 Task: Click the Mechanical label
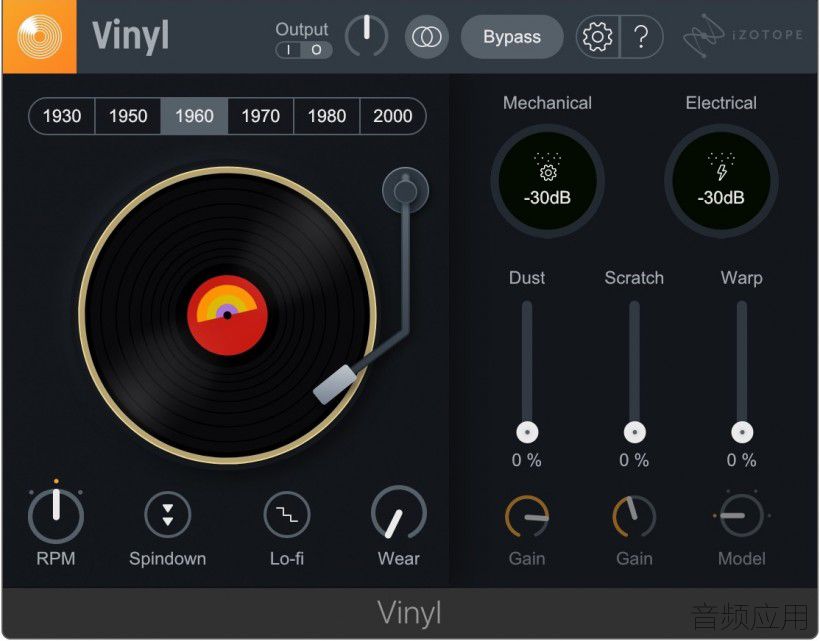[x=548, y=103]
